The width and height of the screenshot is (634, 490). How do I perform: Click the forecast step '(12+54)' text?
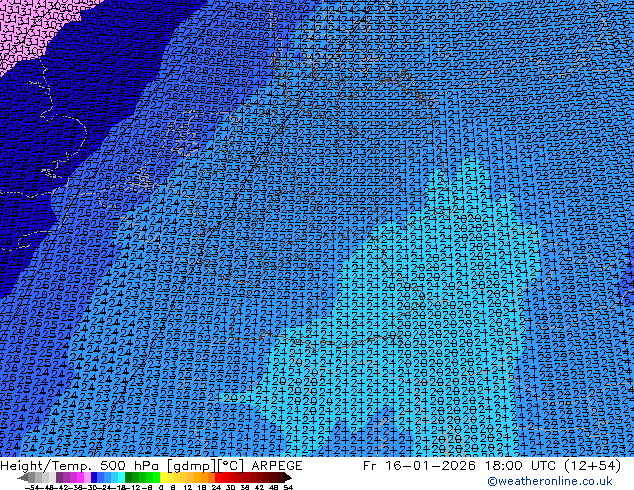pyautogui.click(x=592, y=466)
